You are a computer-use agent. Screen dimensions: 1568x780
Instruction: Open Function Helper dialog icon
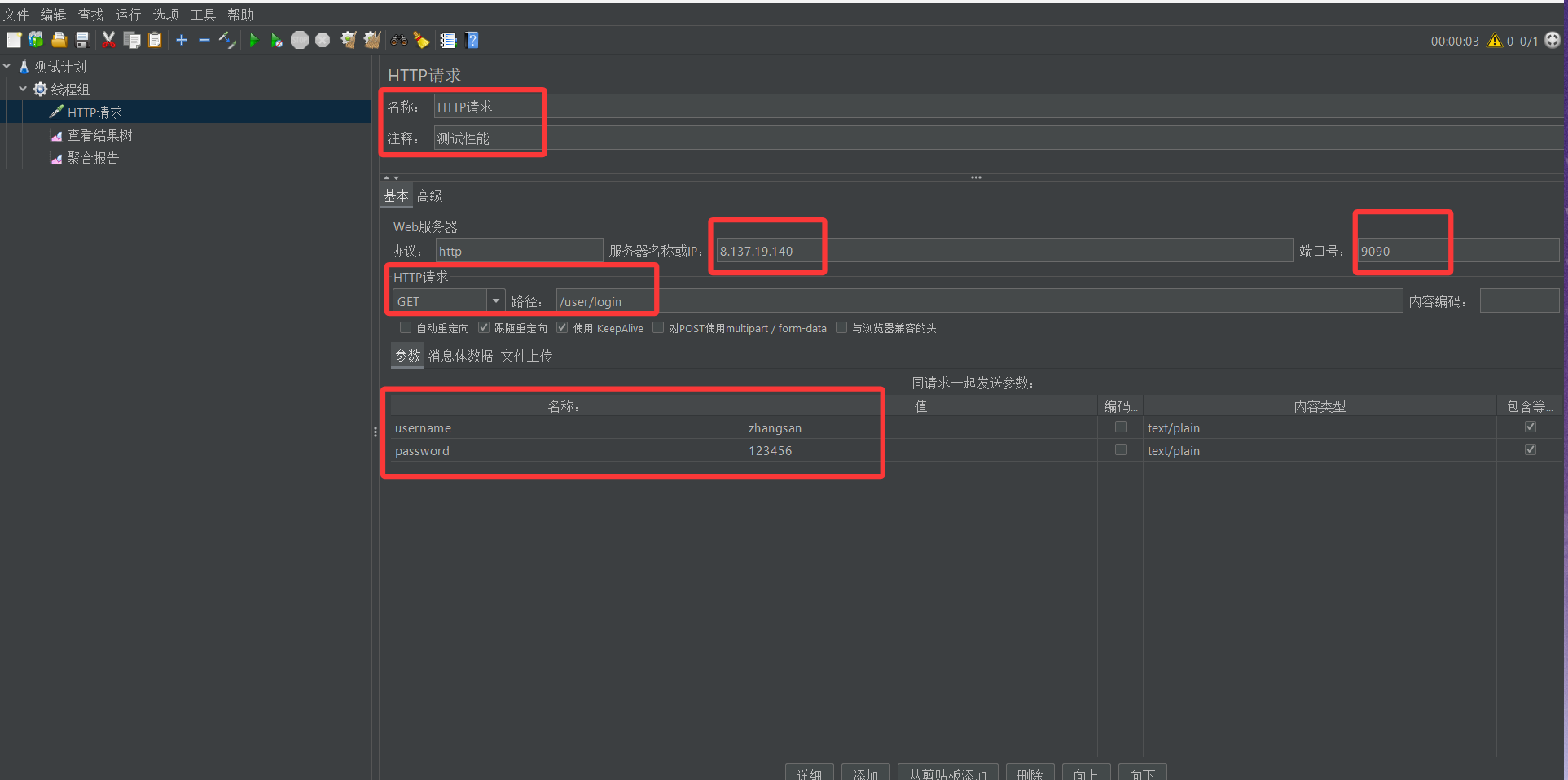448,40
